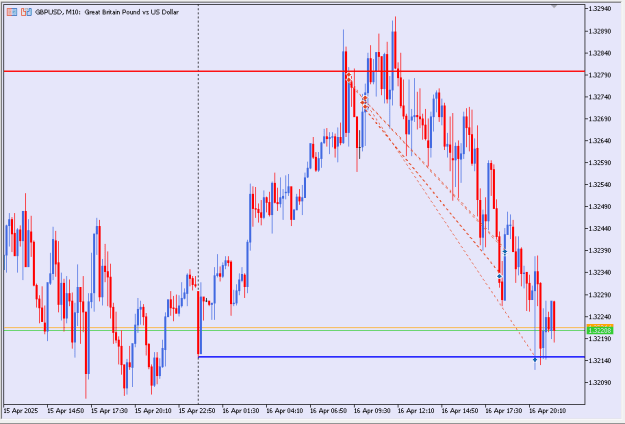Click time axis label 15 Apr 2025
The image size is (625, 424).
point(21,410)
